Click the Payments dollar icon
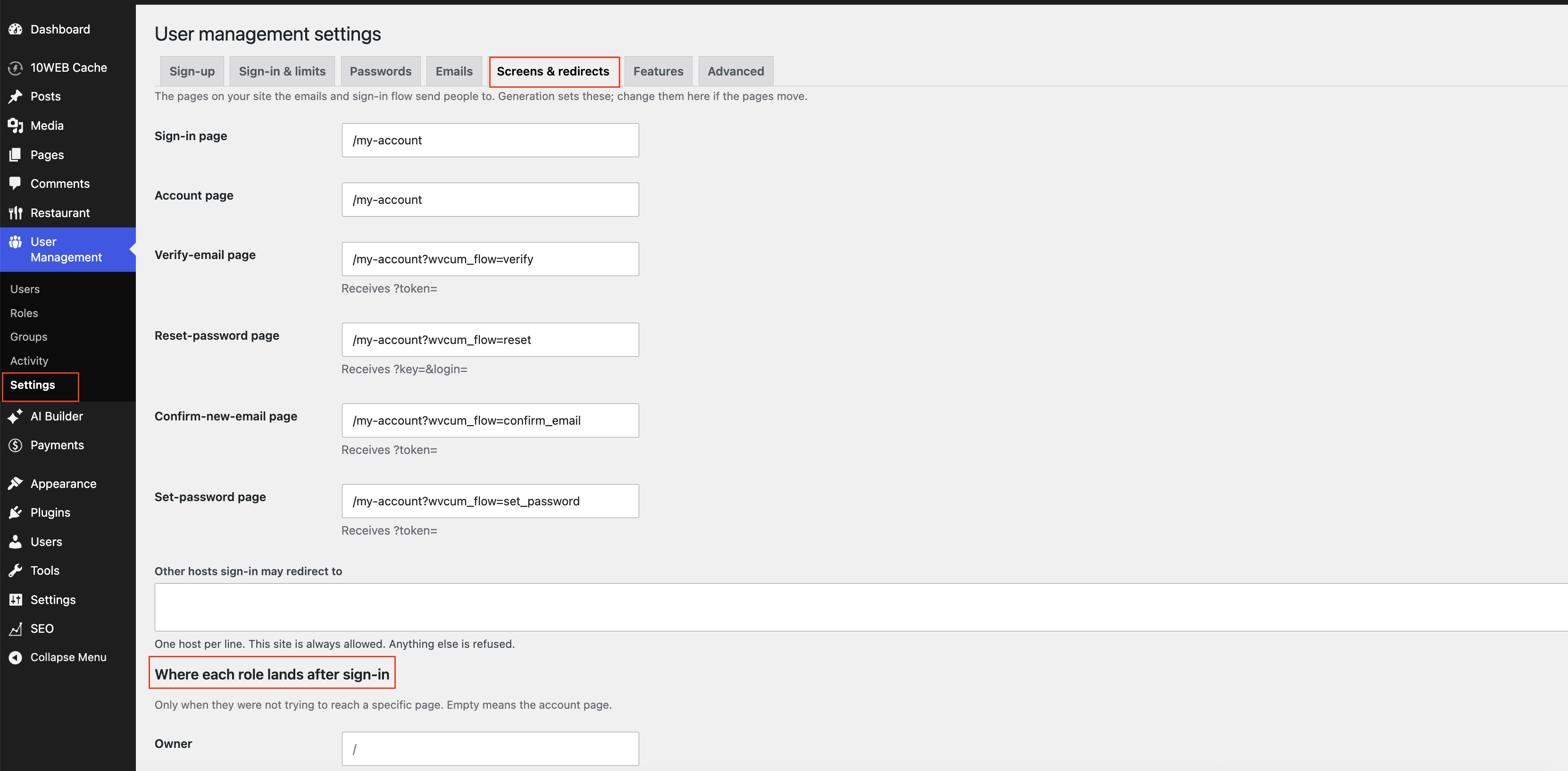Viewport: 1568px width, 771px height. (15, 445)
